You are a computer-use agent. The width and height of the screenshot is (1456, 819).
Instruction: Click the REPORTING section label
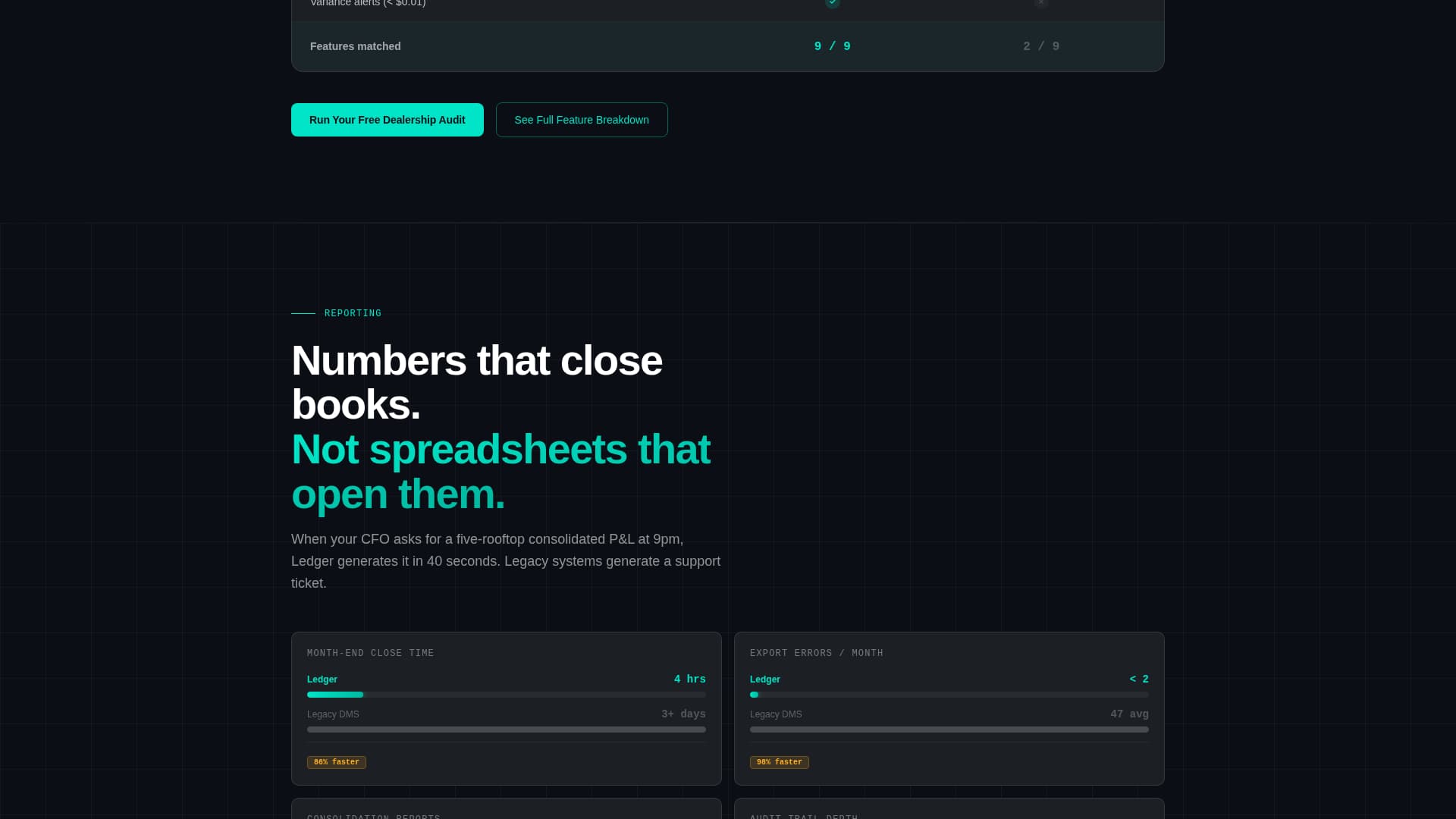[353, 313]
